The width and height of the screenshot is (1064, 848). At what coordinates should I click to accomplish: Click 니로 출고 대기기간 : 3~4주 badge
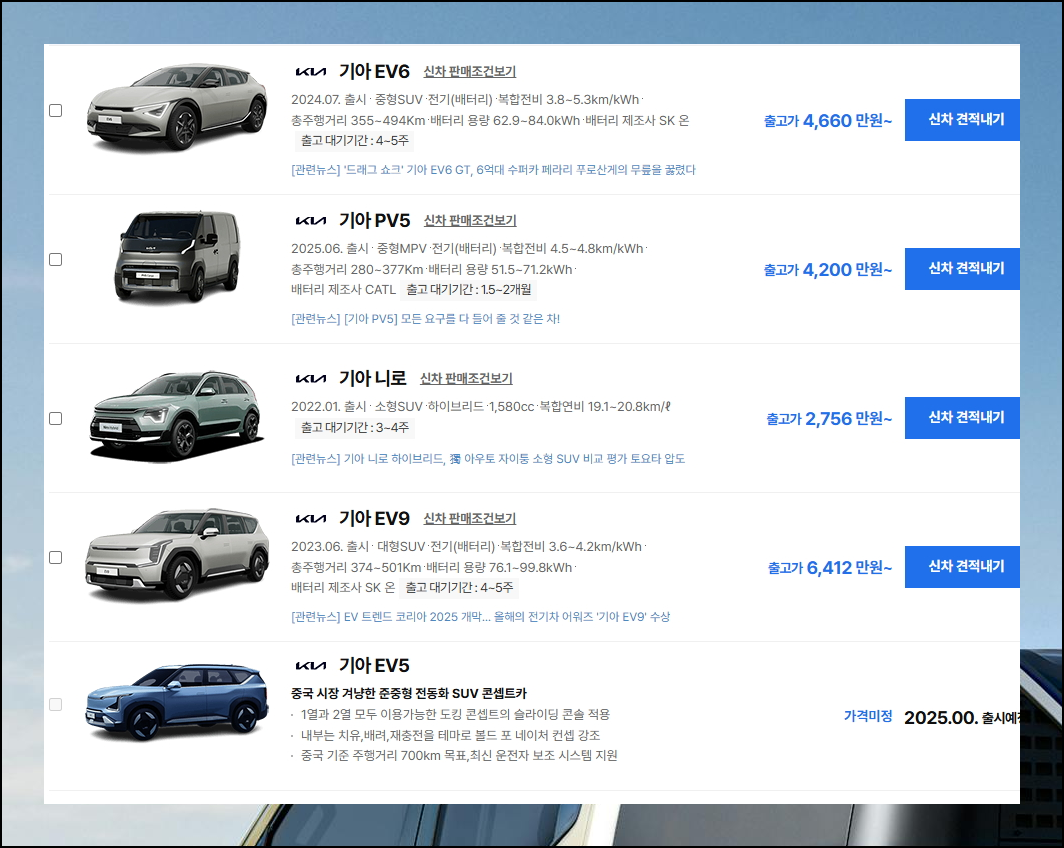[x=355, y=427]
